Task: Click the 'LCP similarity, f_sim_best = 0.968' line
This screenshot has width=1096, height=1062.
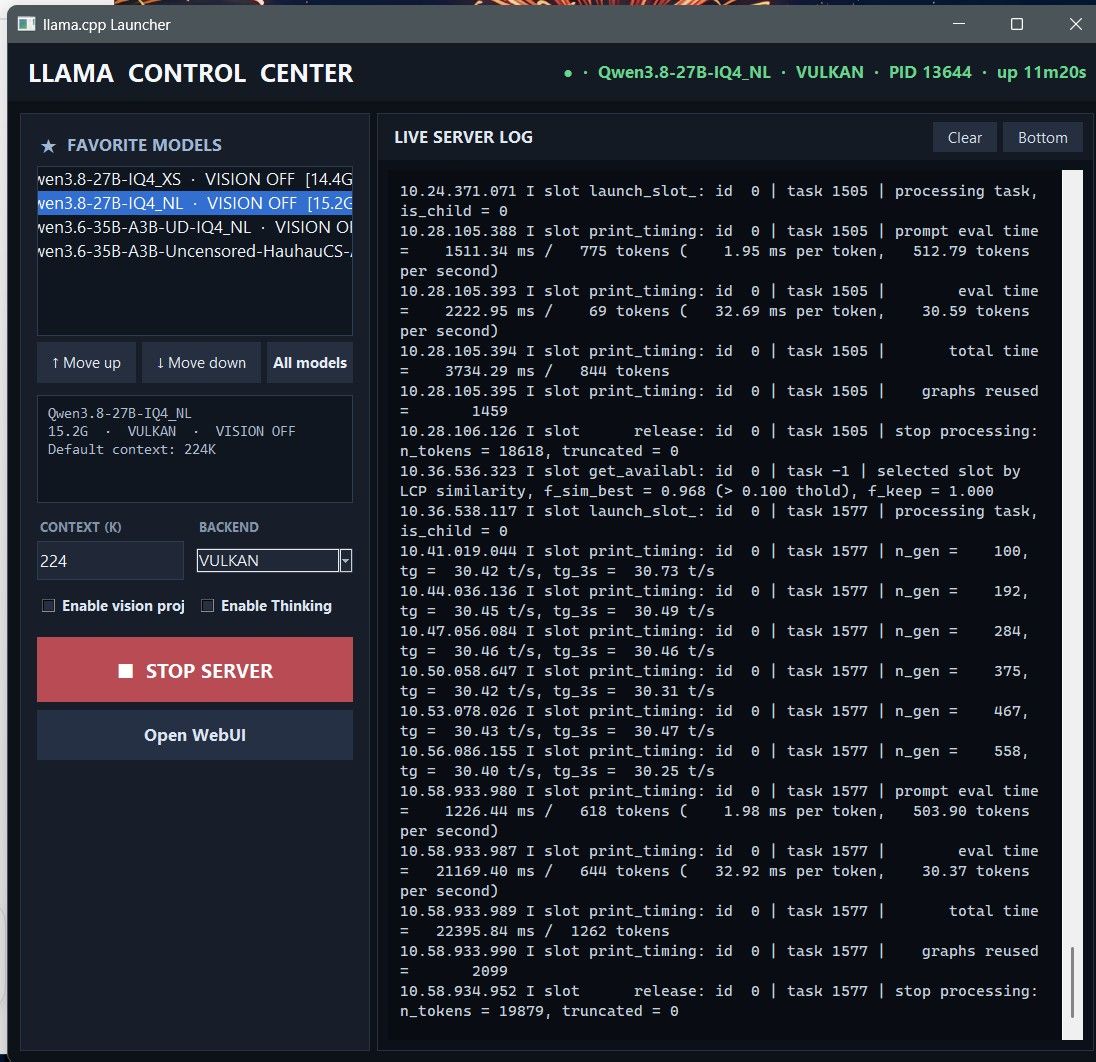Action: point(696,491)
